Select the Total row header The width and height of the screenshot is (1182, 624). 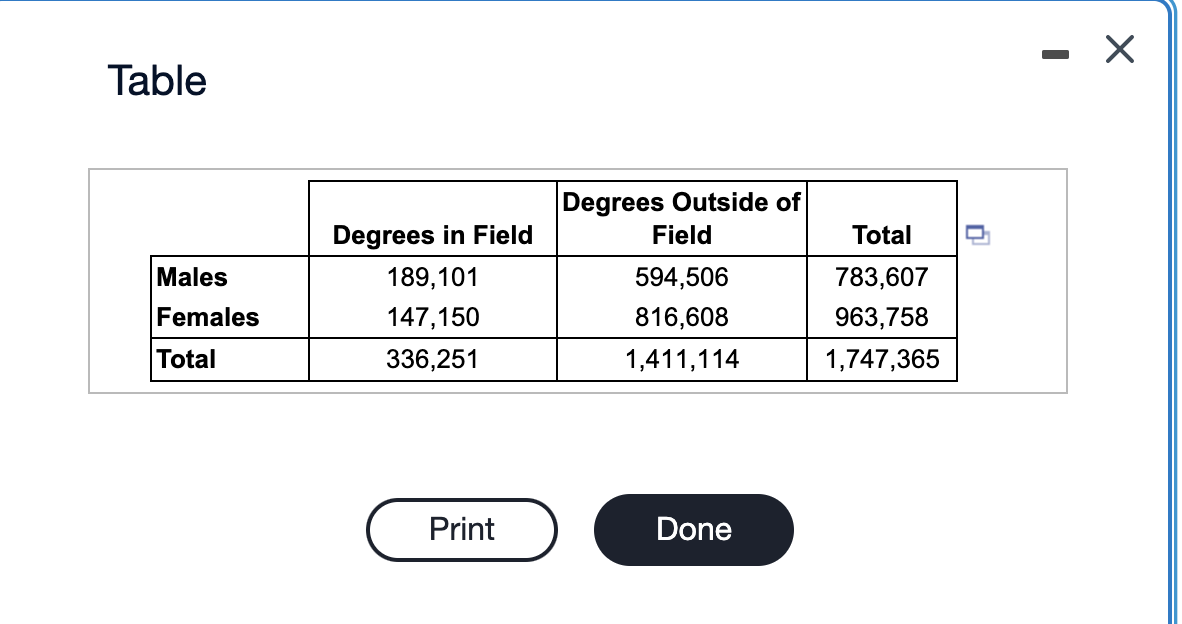click(185, 359)
